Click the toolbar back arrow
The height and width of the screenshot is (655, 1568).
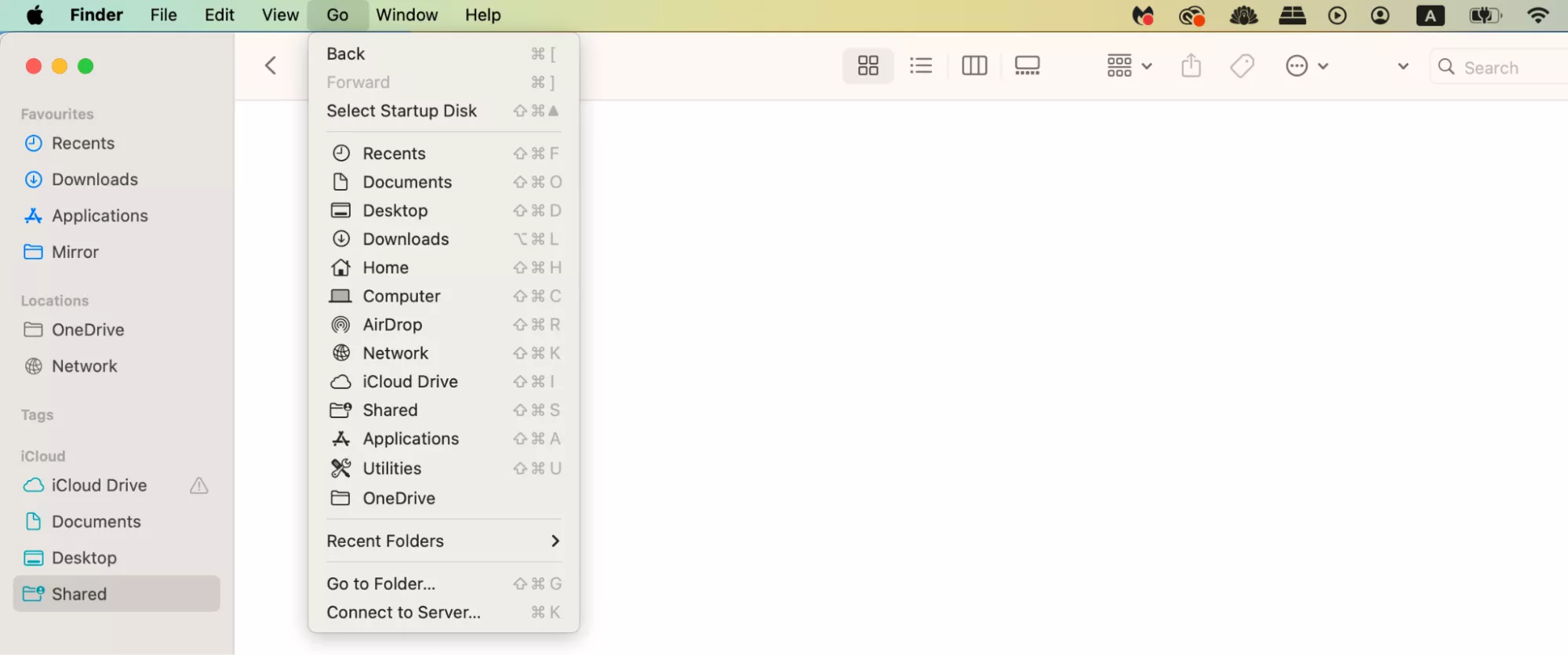(271, 66)
